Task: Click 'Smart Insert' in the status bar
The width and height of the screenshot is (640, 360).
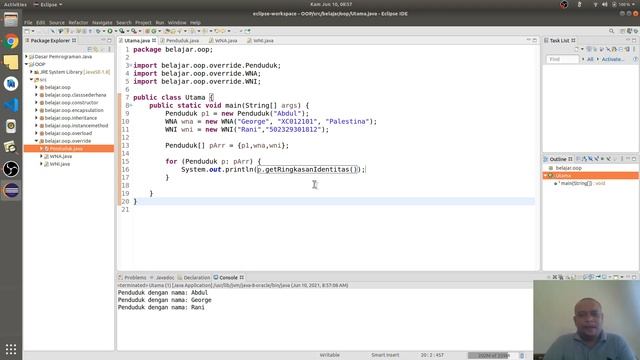Action: [385, 355]
